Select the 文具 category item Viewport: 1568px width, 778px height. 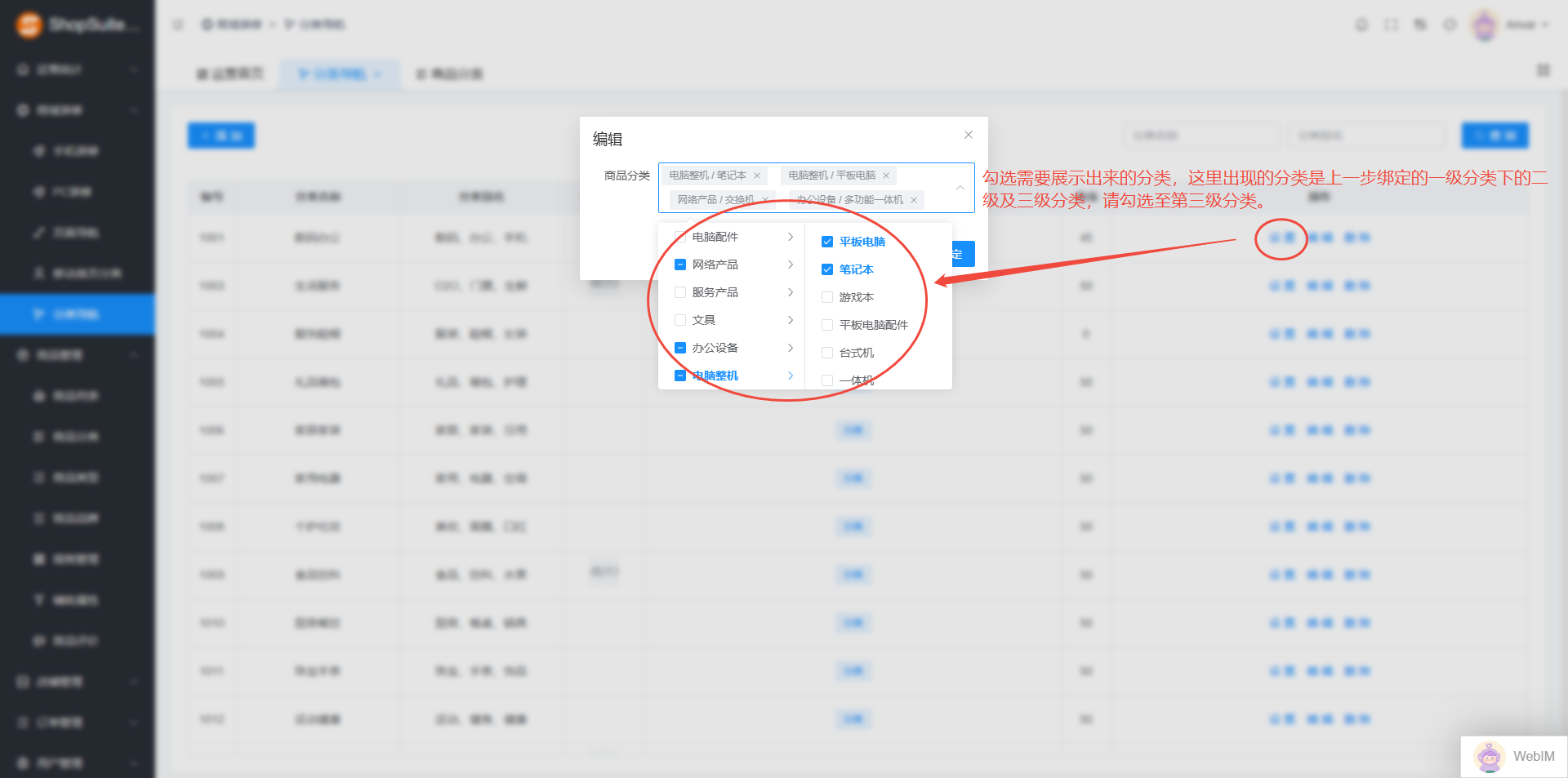click(x=704, y=320)
